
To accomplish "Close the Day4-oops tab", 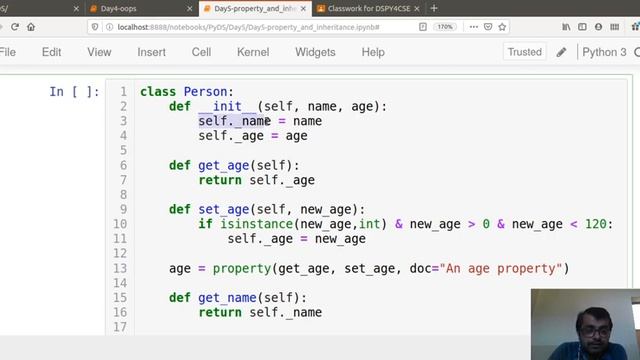I will click(189, 9).
